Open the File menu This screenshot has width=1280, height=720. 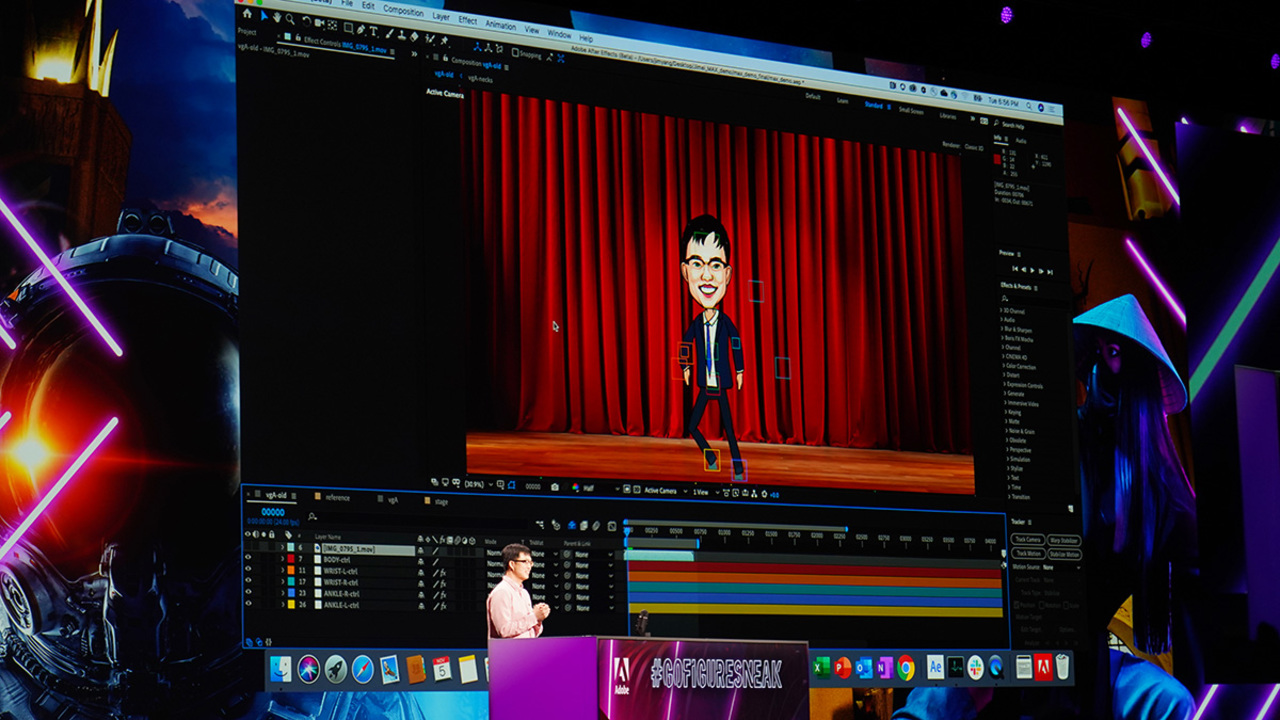(x=347, y=3)
